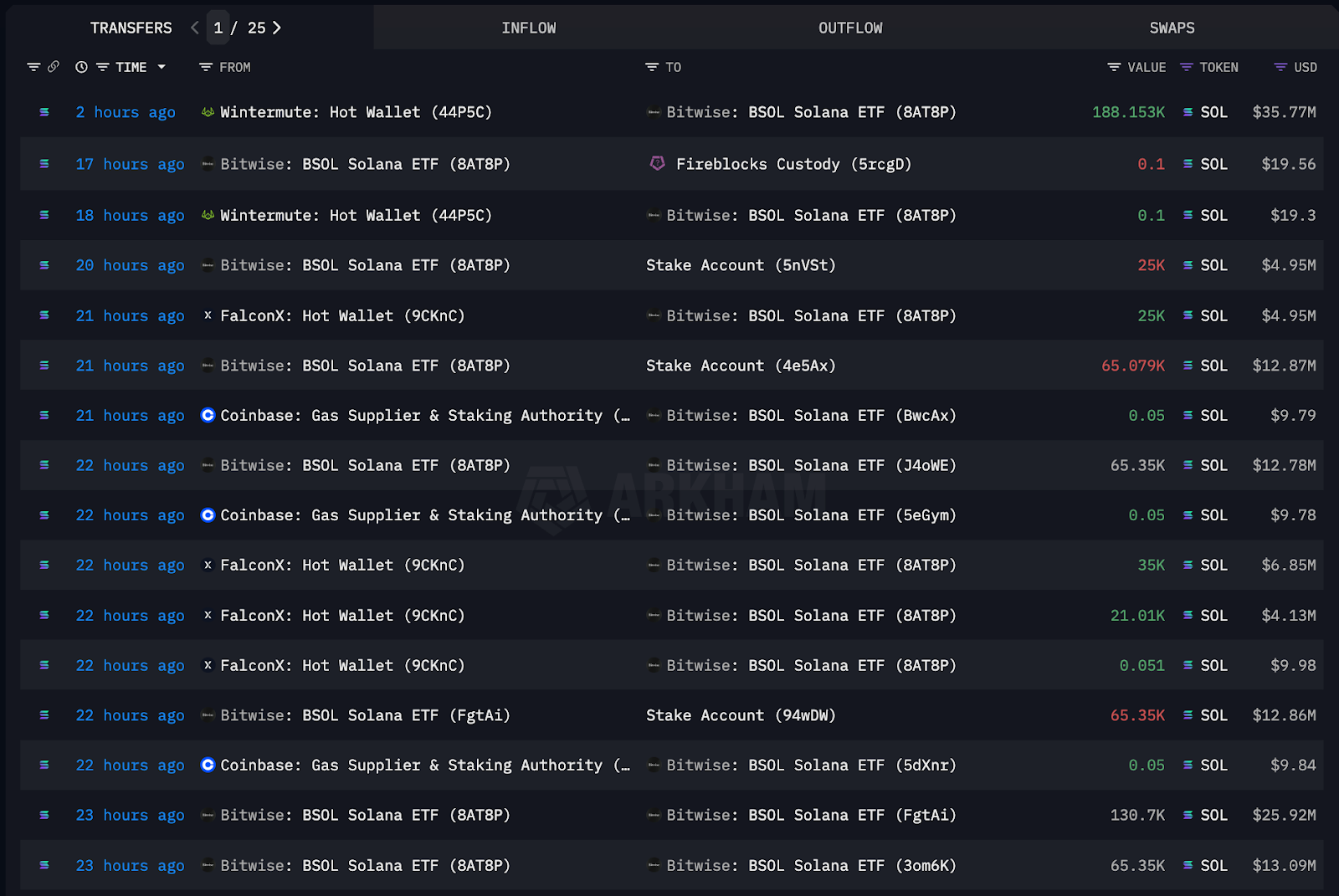
Task: Open FalconX: Hot Wallet in the 0.051 row
Action: click(x=342, y=665)
